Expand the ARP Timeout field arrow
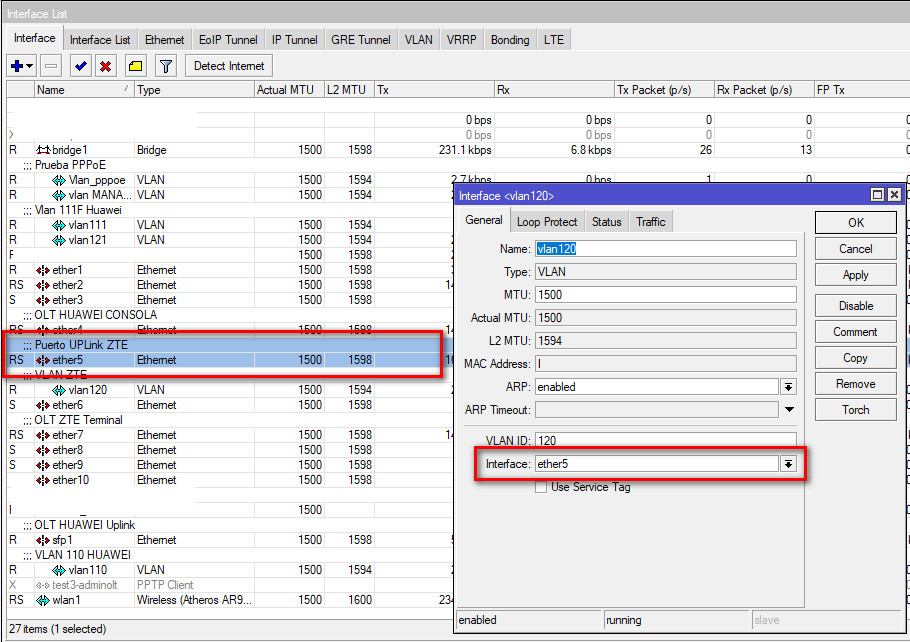Image resolution: width=910 pixels, height=642 pixels. 788,410
